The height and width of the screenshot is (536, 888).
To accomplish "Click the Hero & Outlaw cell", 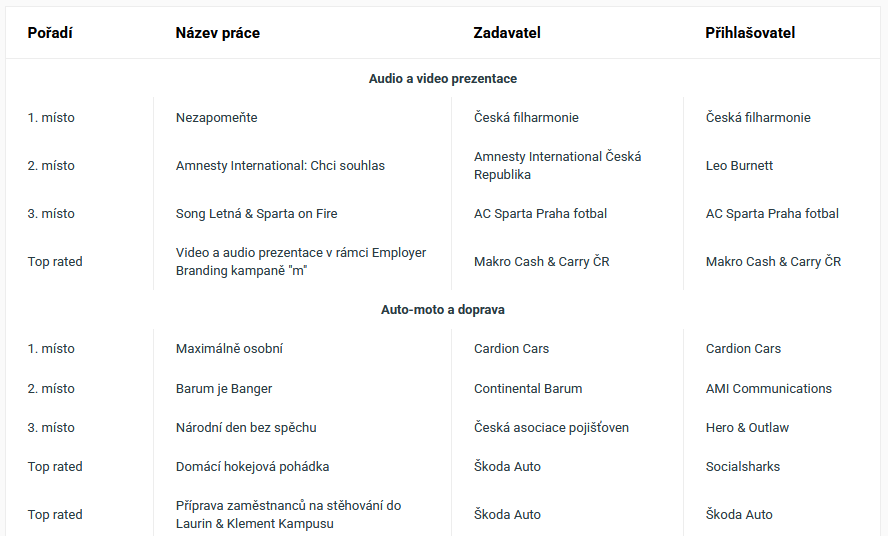I will click(747, 428).
